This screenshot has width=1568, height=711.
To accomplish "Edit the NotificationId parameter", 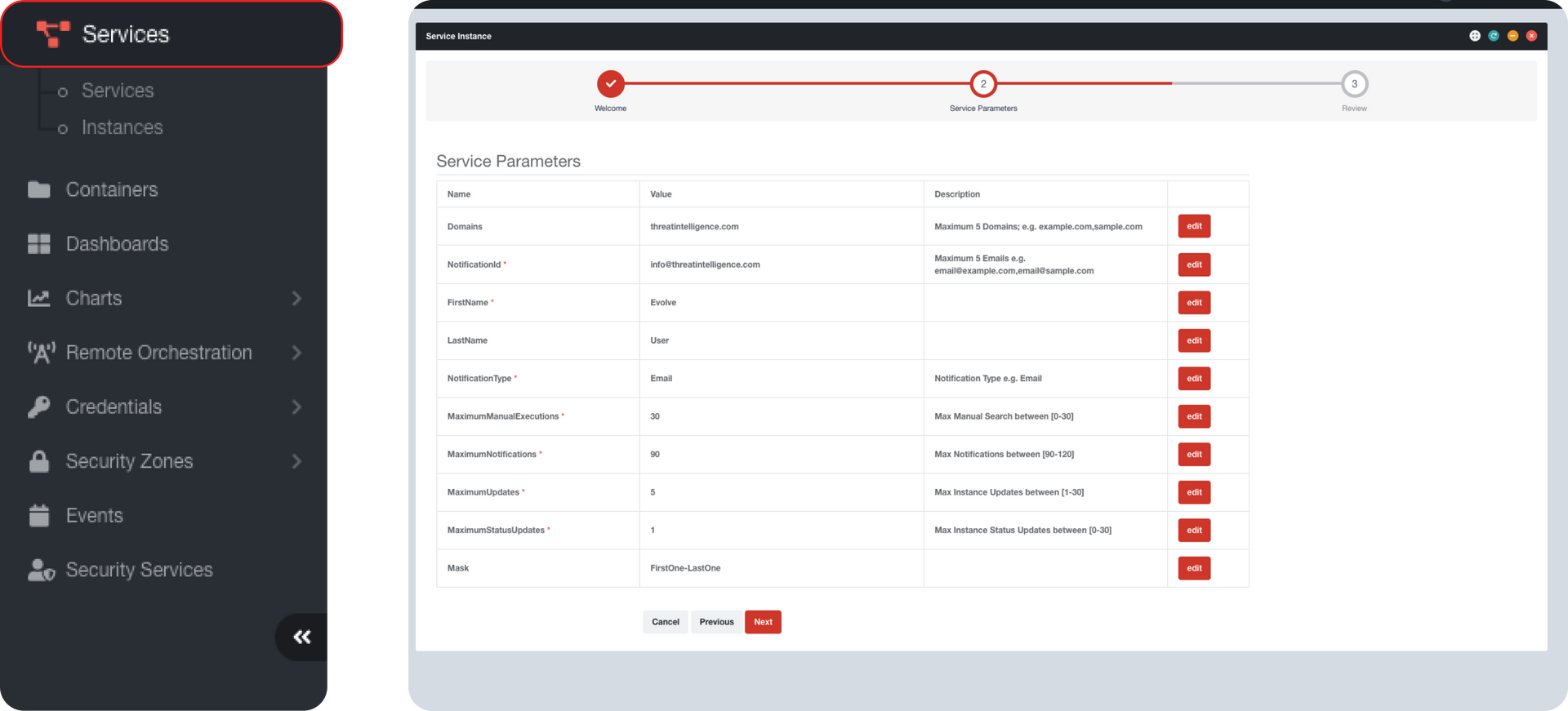I will pyautogui.click(x=1194, y=264).
